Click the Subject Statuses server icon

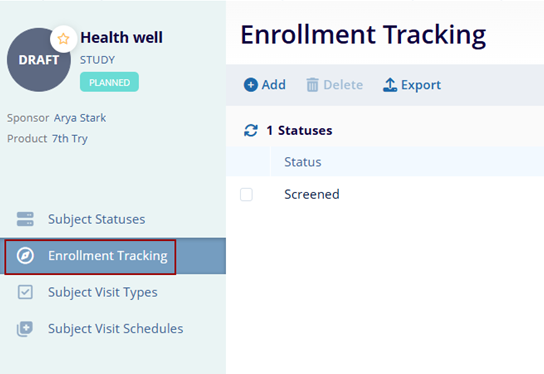click(25, 219)
